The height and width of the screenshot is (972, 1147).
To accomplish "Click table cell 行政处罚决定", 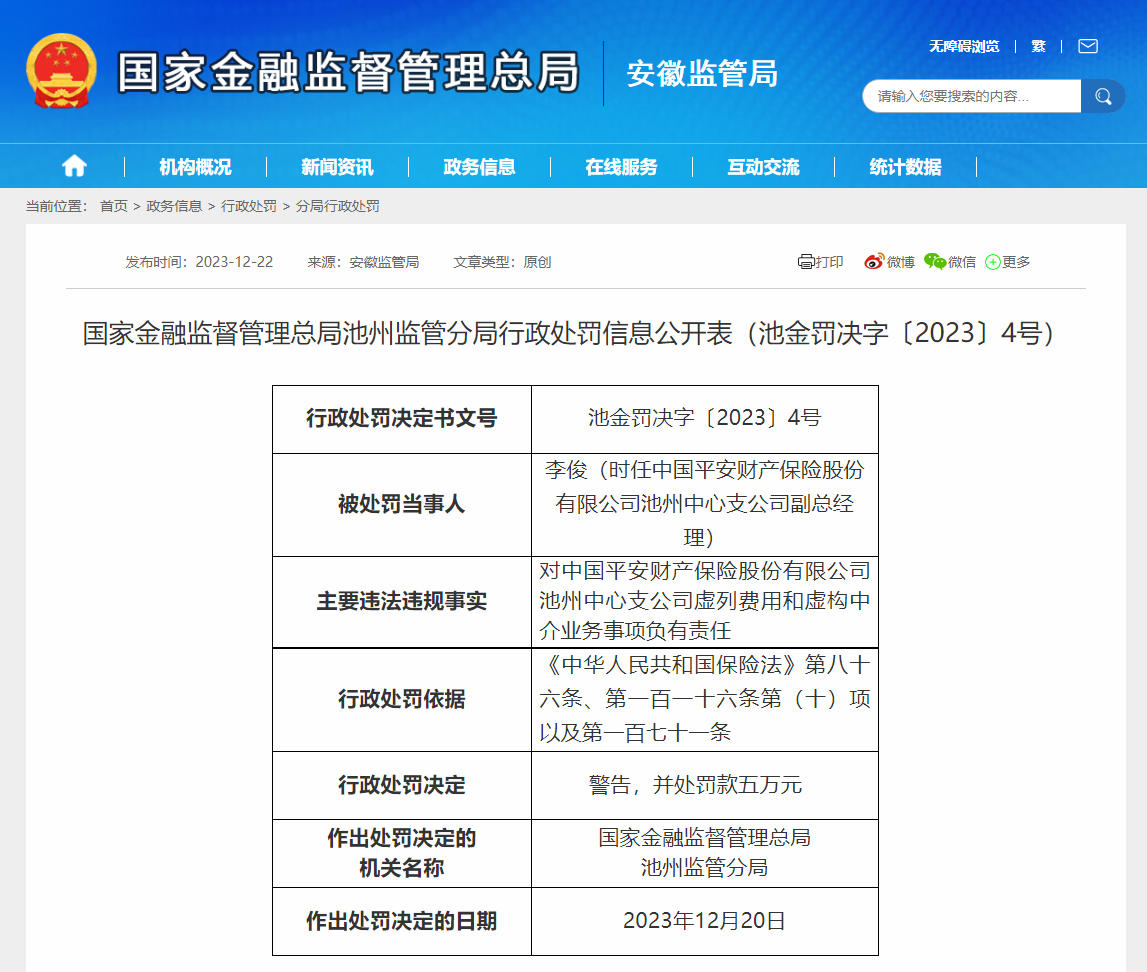I will point(402,785).
